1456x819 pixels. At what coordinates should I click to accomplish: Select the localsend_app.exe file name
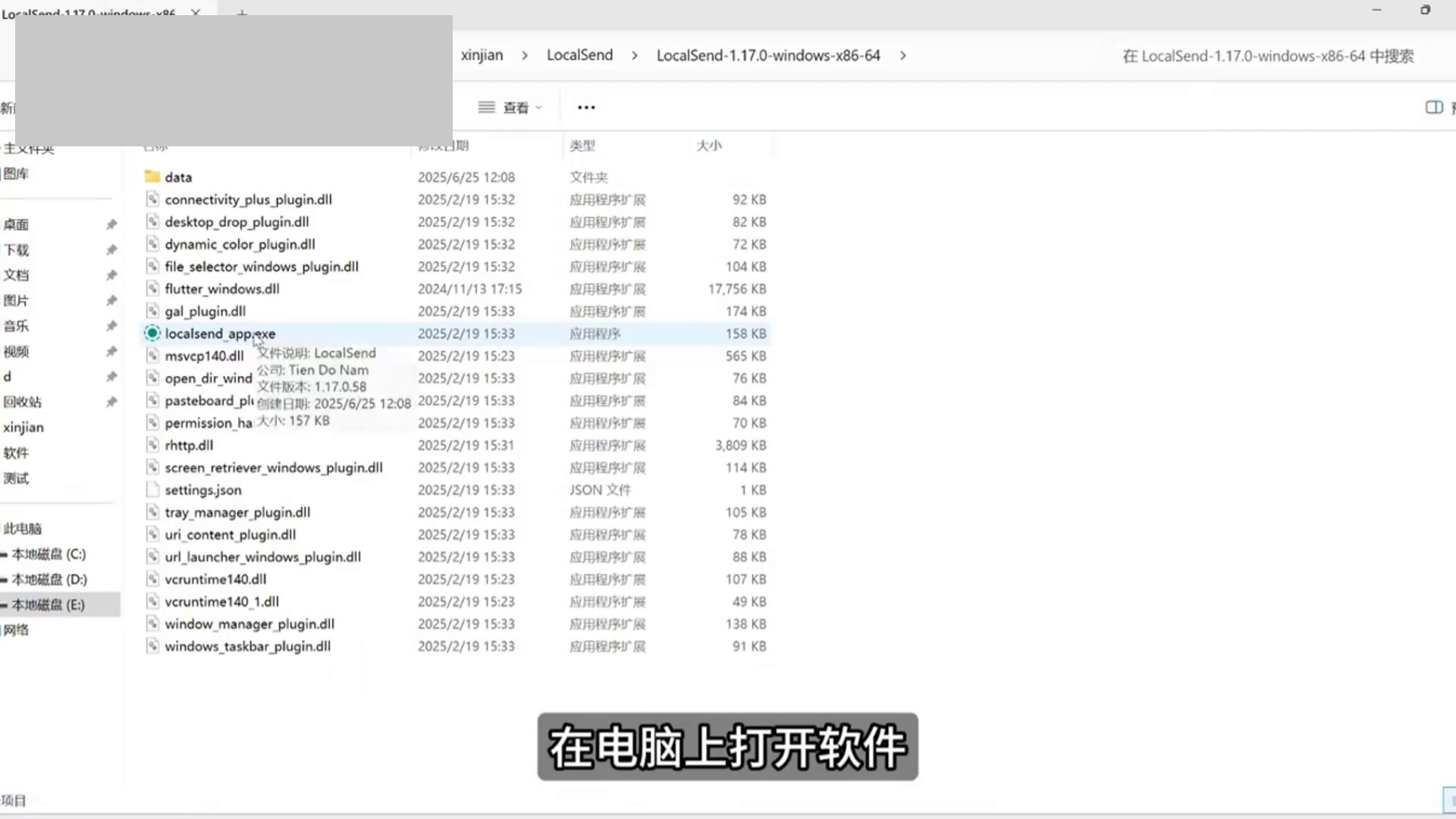[x=220, y=334]
